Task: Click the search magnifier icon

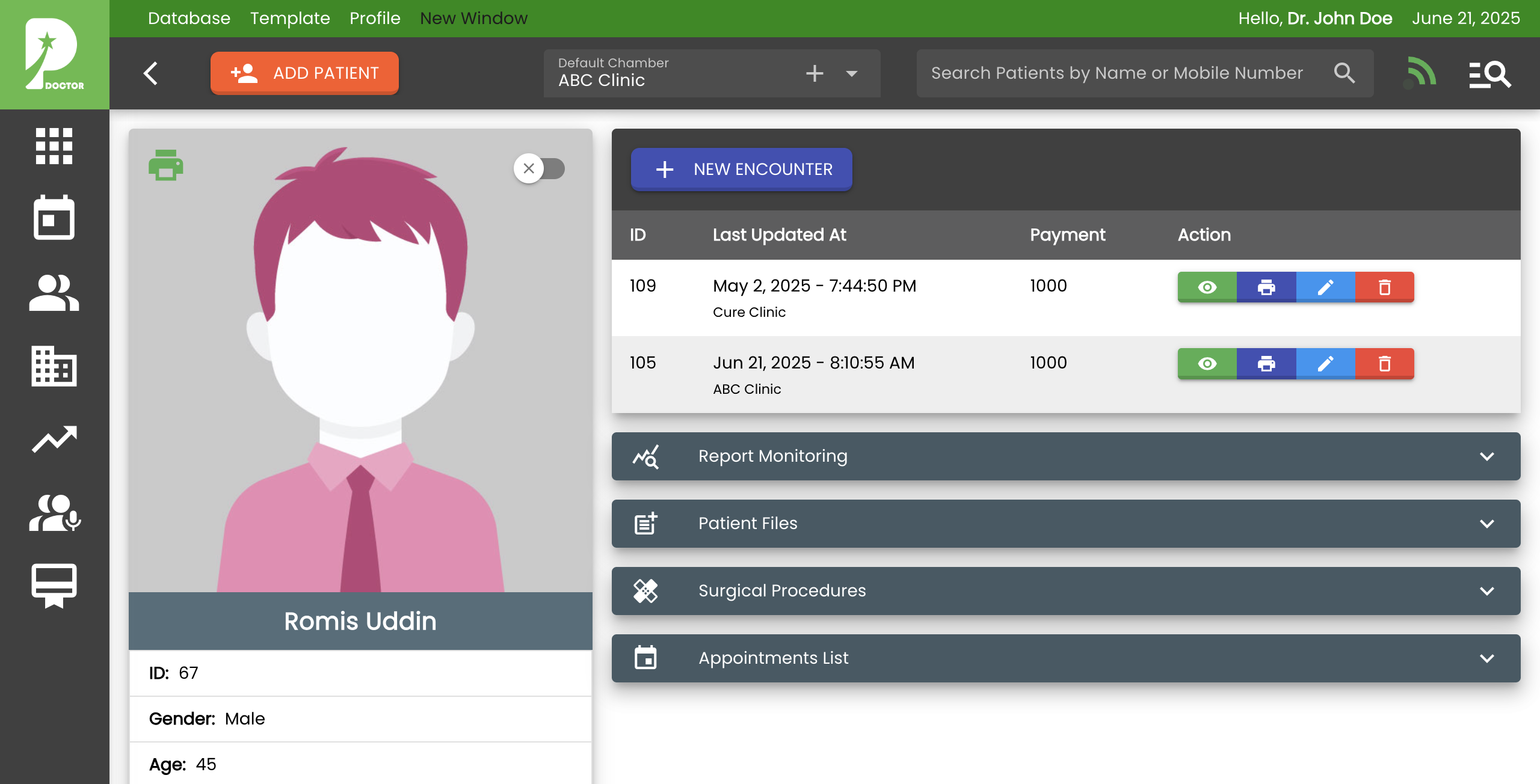Action: coord(1344,73)
